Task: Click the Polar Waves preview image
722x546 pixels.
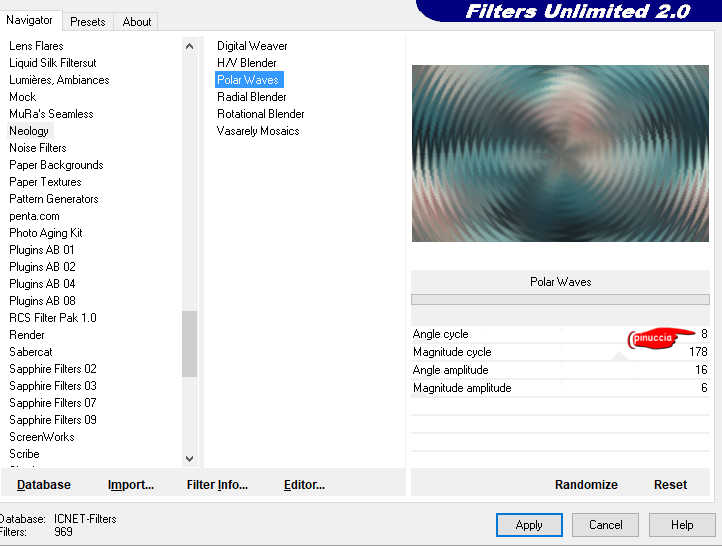Action: point(560,153)
